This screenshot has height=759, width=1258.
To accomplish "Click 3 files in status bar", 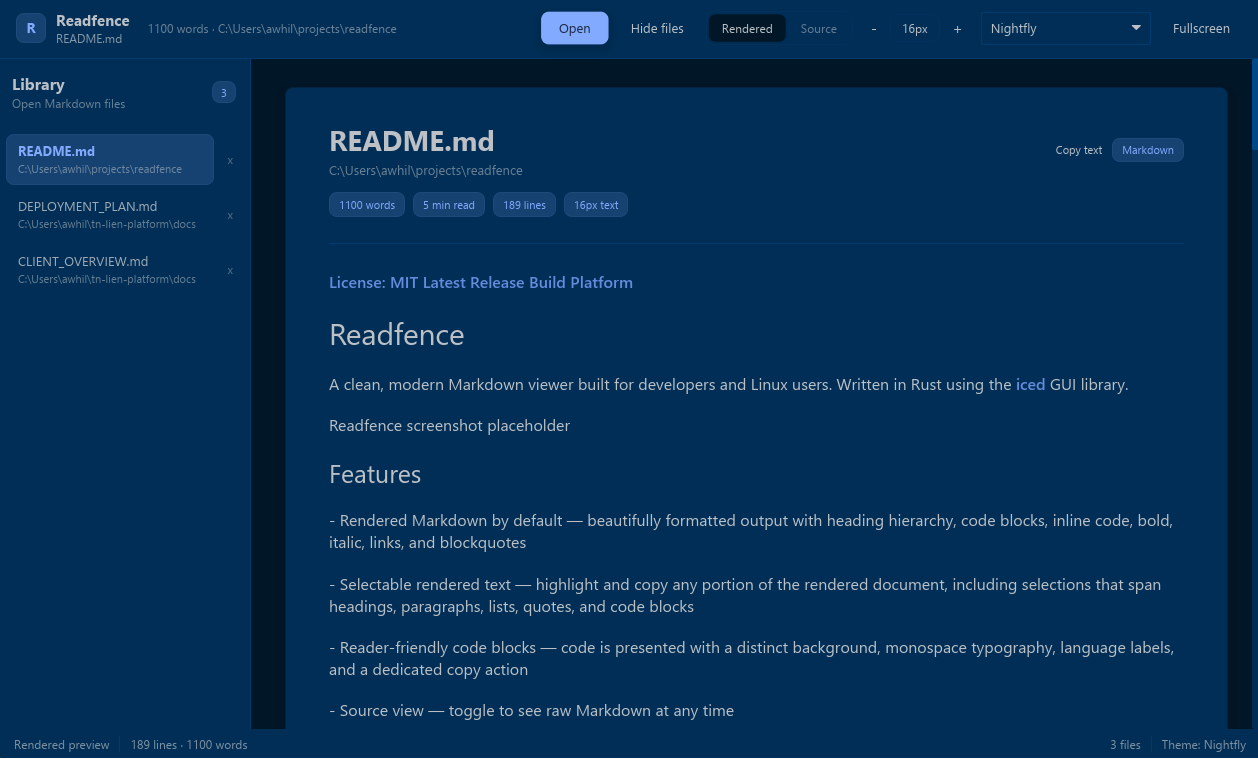I will click(x=1125, y=745).
